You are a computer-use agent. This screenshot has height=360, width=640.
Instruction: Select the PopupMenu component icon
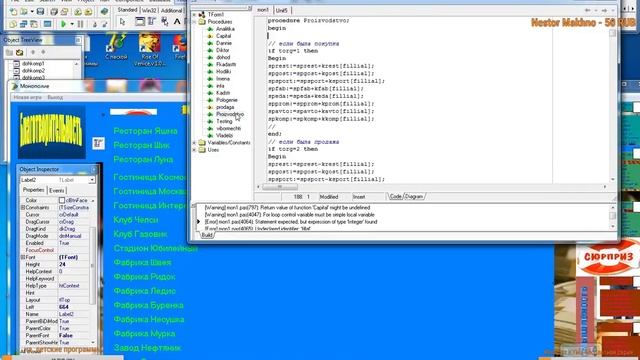pos(164,21)
